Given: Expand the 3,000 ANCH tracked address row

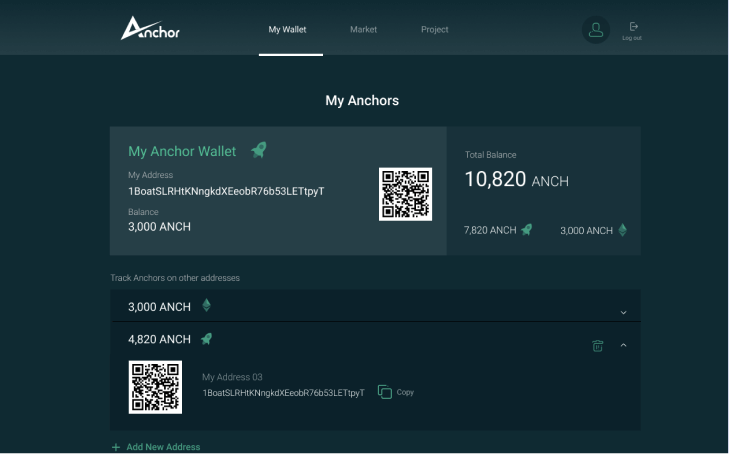Looking at the screenshot, I should [623, 313].
